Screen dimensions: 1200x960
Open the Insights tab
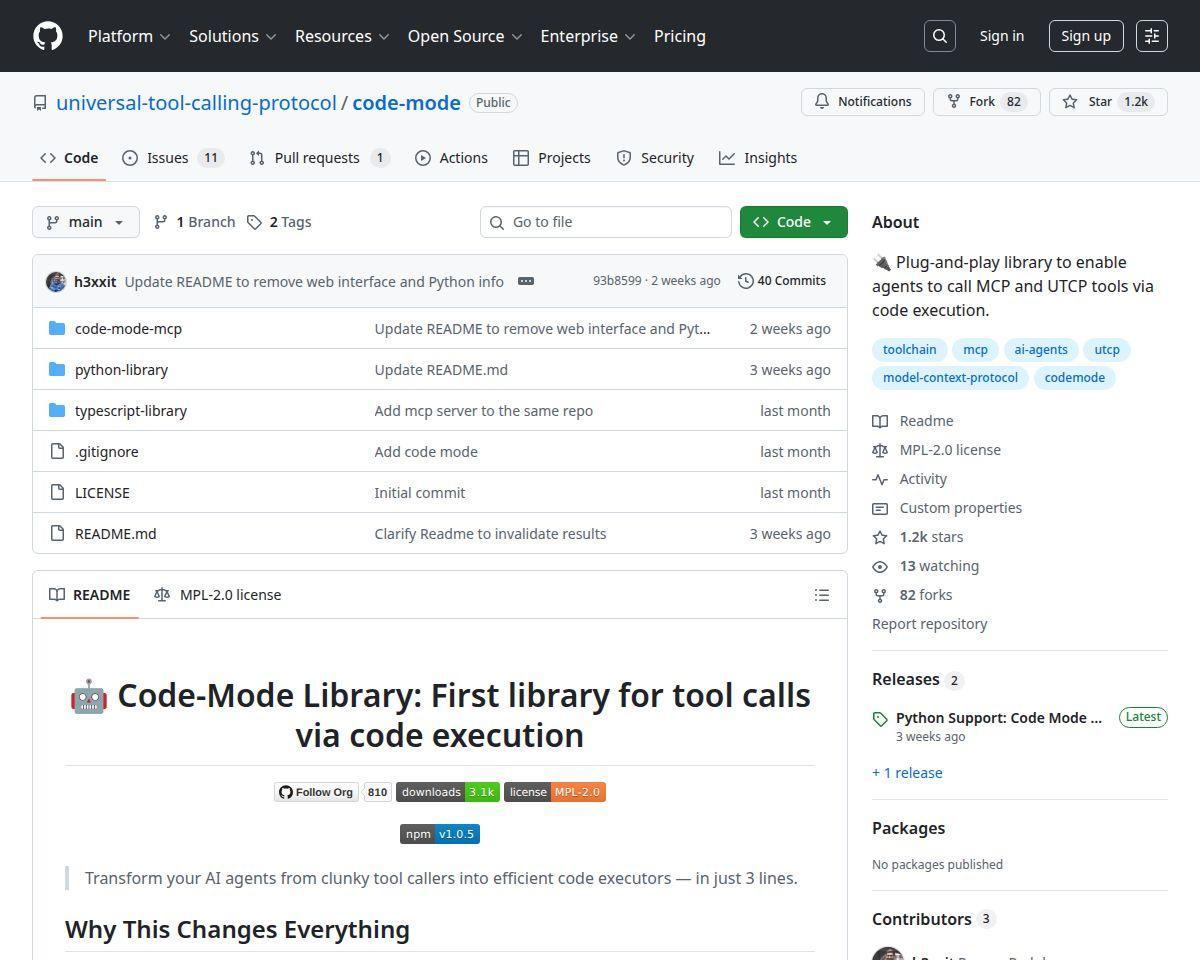pos(758,158)
